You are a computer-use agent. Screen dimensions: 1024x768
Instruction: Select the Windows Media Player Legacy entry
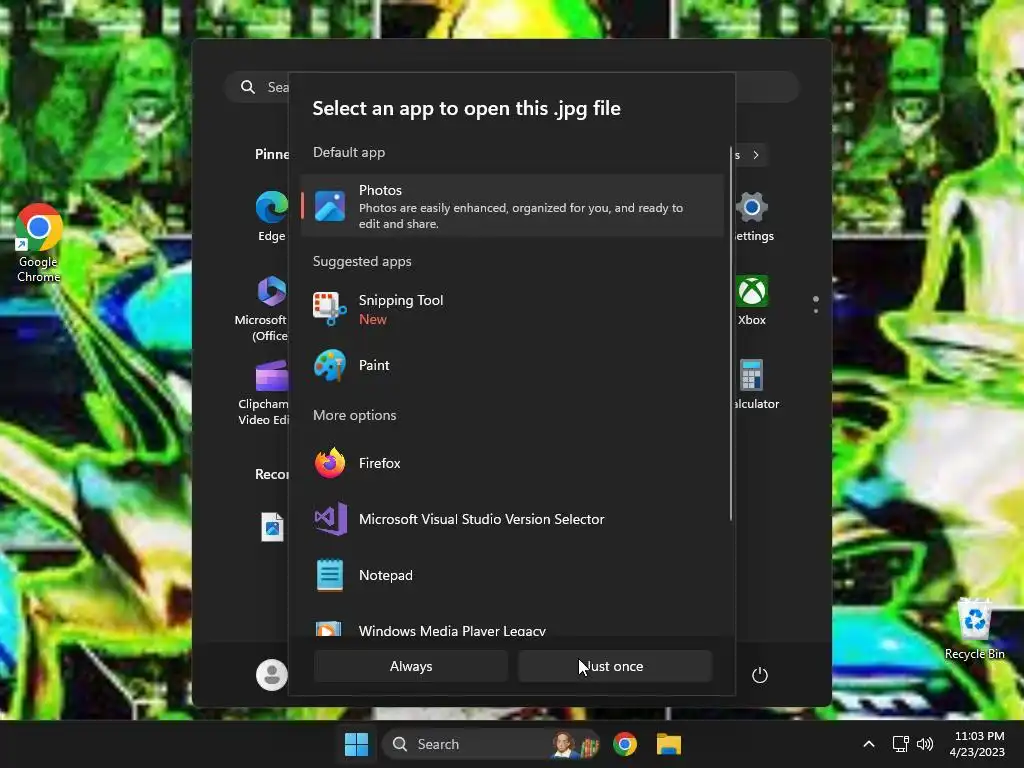coord(513,628)
